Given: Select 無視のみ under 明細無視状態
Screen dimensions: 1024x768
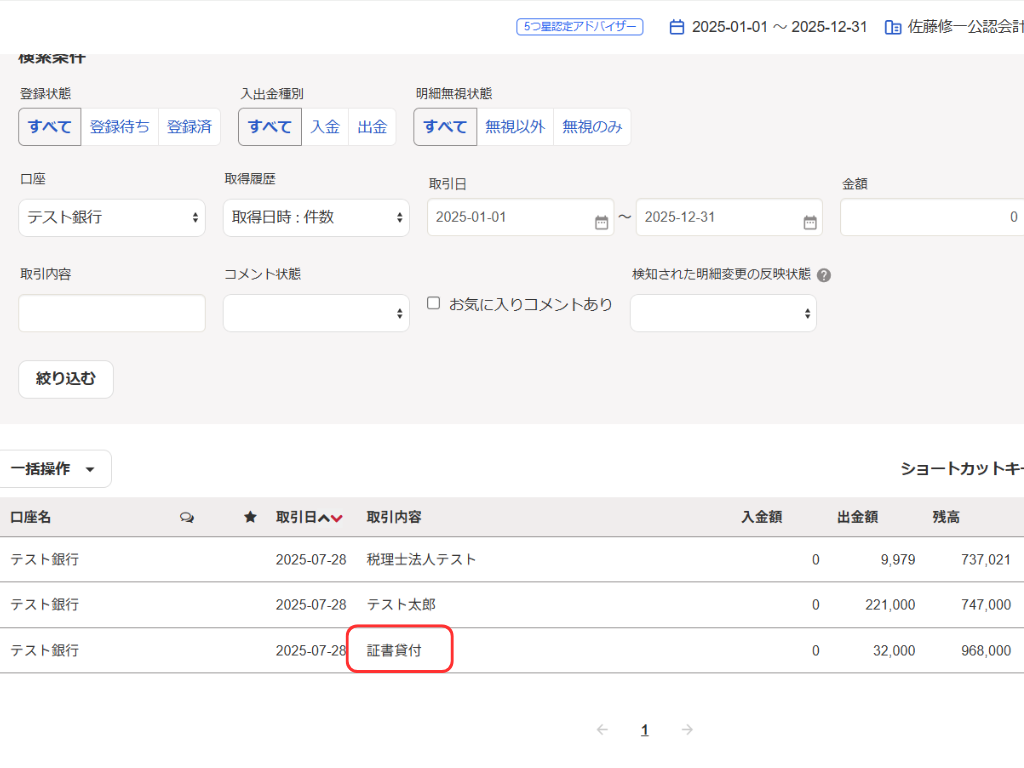Looking at the screenshot, I should 592,127.
